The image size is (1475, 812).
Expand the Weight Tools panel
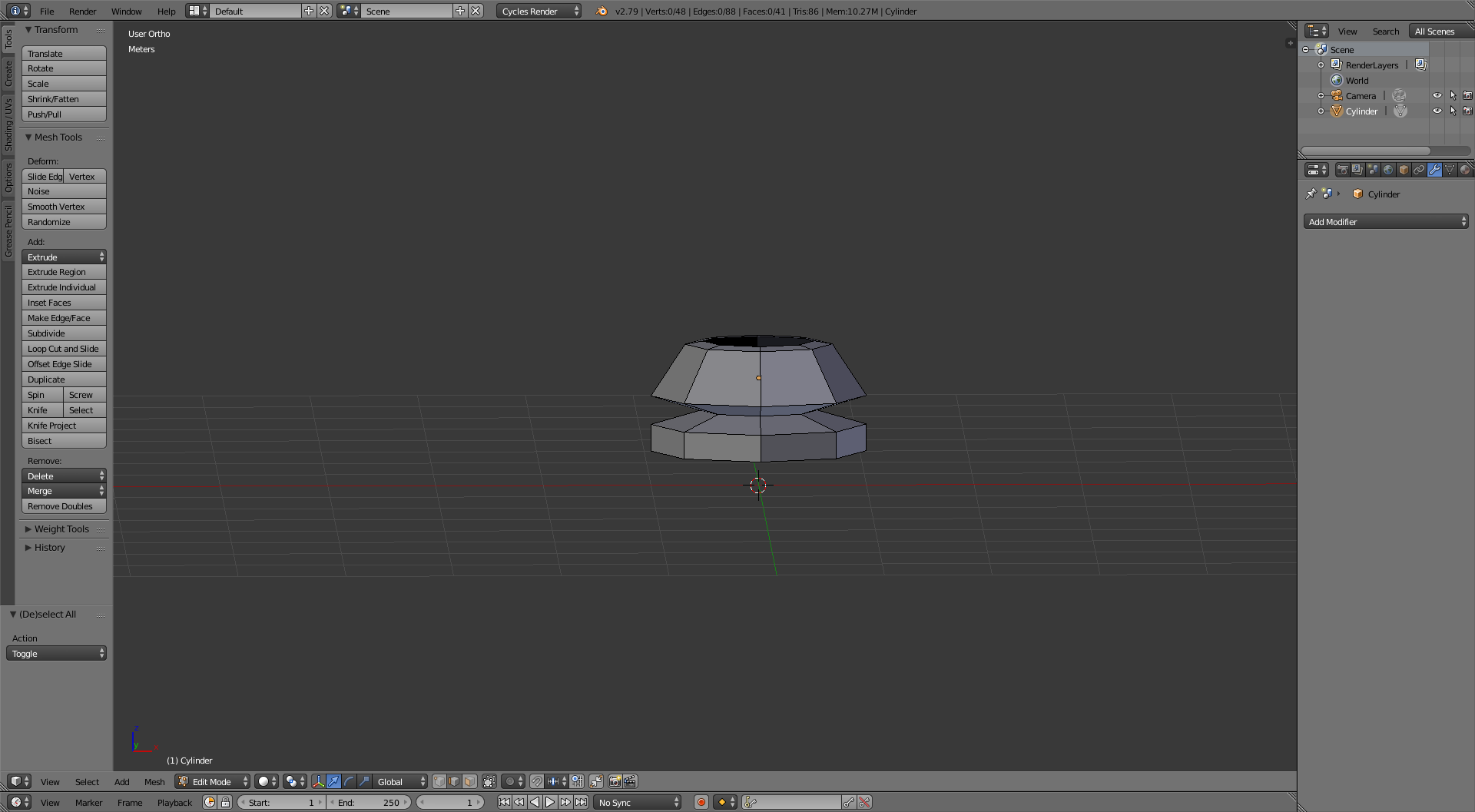click(x=61, y=529)
